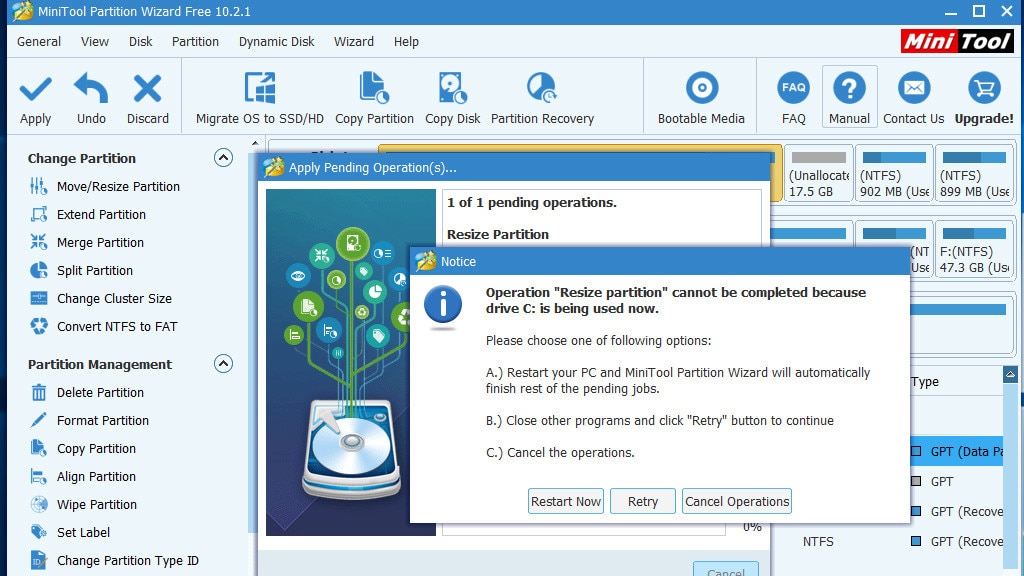Image resolution: width=1024 pixels, height=576 pixels.
Task: Open the Help menu
Action: tap(406, 42)
